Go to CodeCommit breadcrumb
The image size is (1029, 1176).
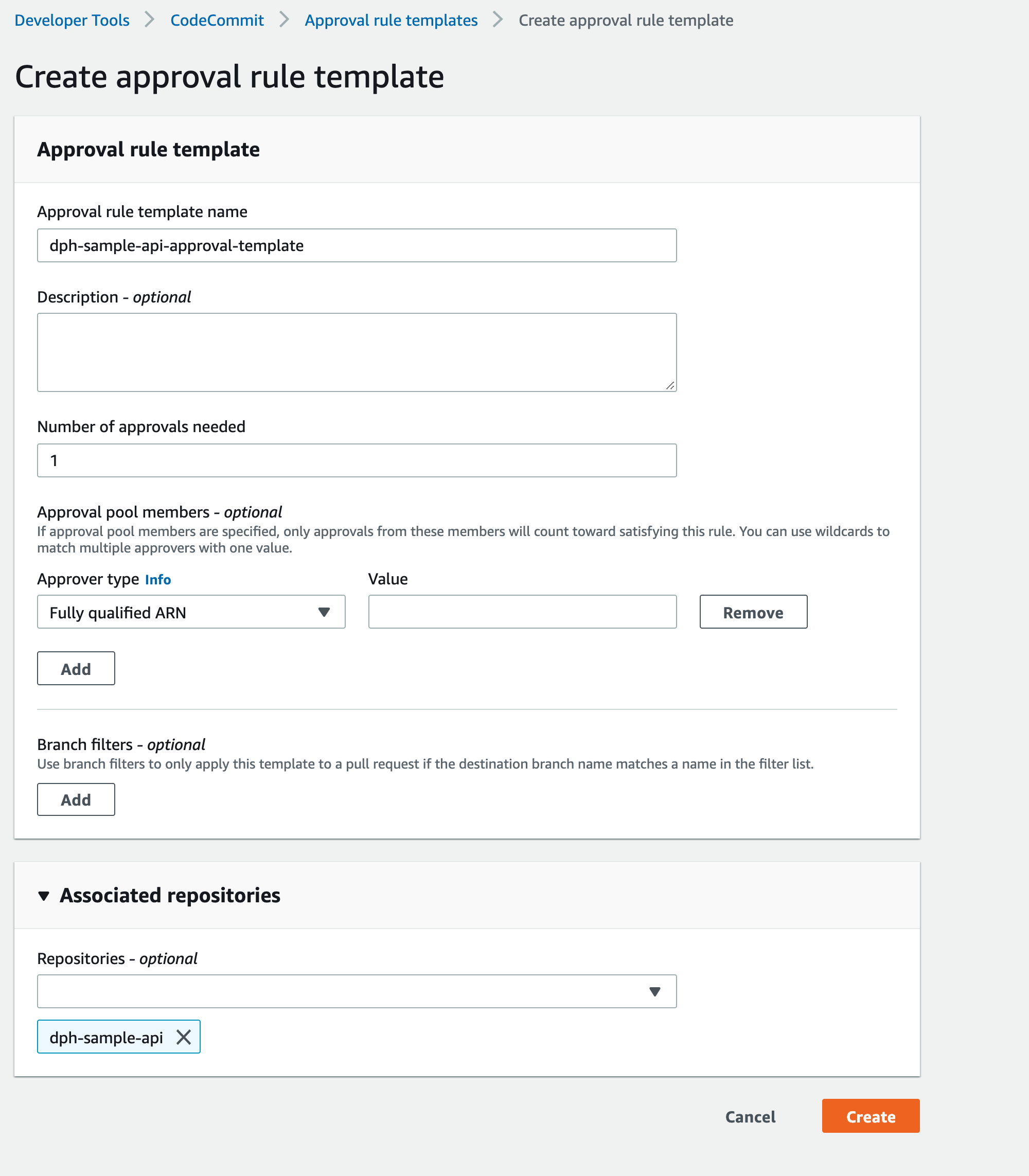click(217, 20)
